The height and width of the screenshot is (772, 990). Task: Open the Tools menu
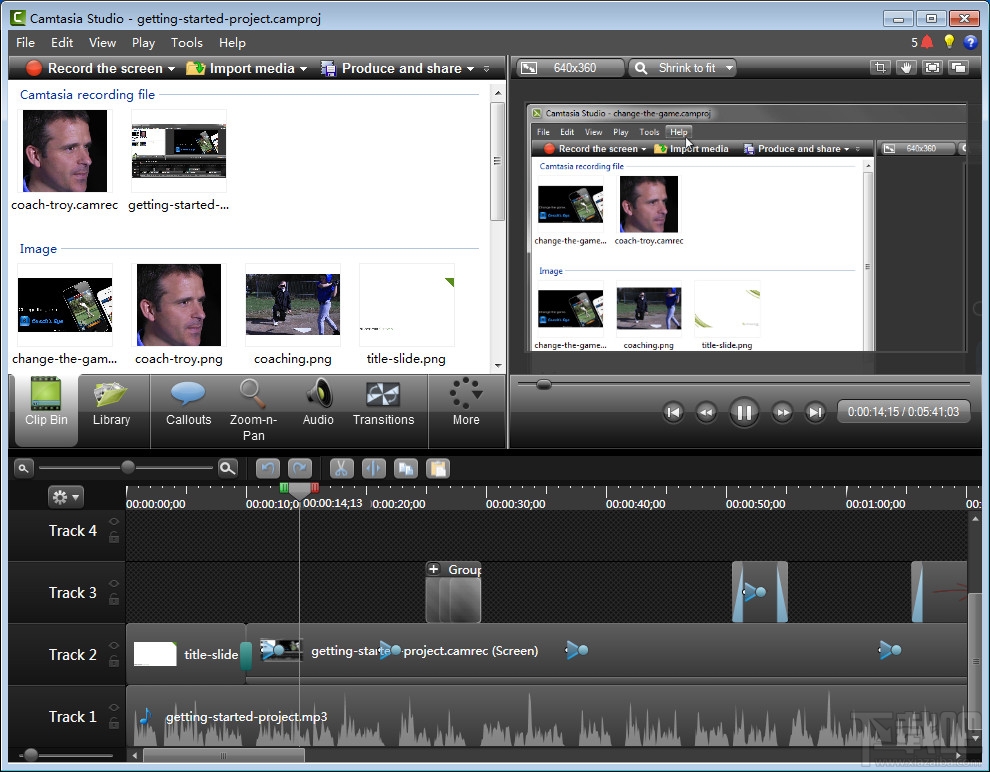pos(186,42)
